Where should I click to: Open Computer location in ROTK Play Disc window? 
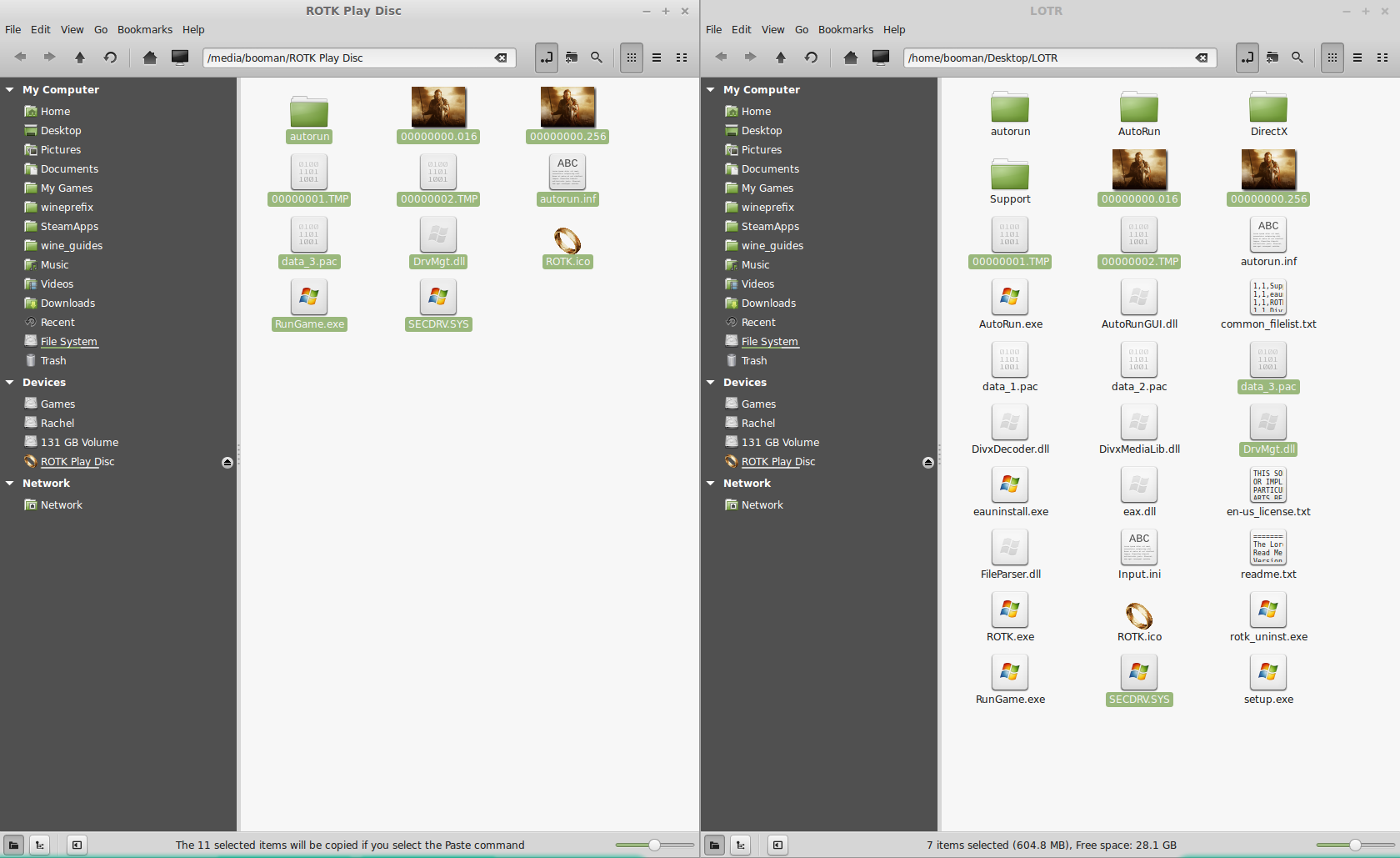(180, 58)
